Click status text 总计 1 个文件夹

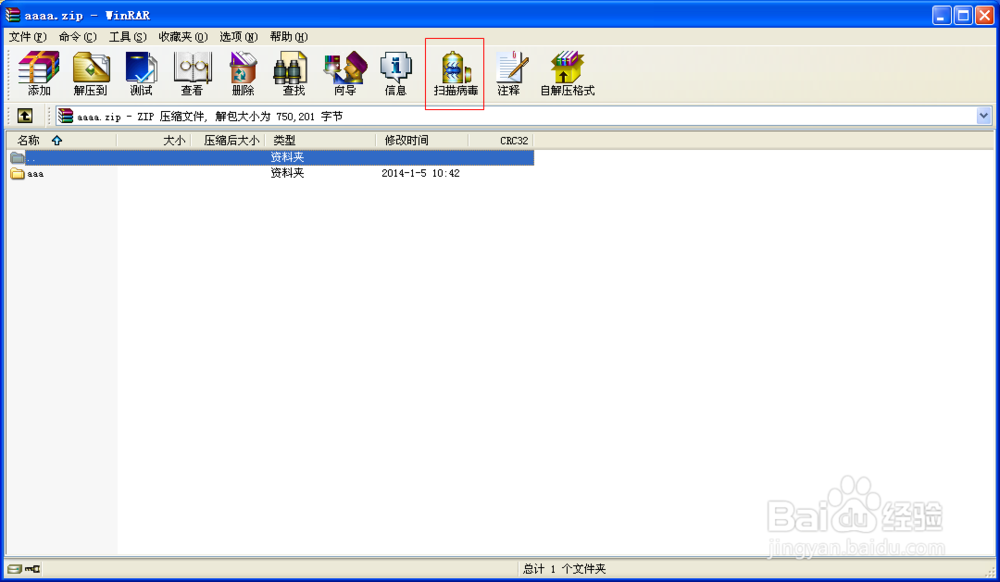(564, 569)
